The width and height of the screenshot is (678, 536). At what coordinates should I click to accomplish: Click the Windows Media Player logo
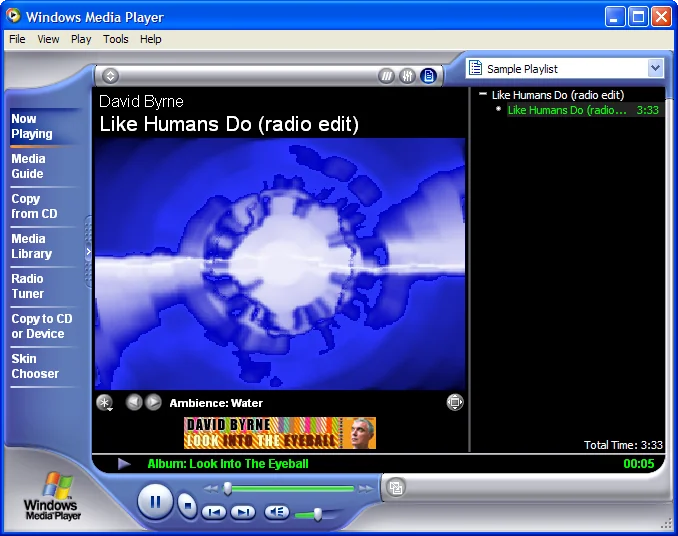coord(53,496)
